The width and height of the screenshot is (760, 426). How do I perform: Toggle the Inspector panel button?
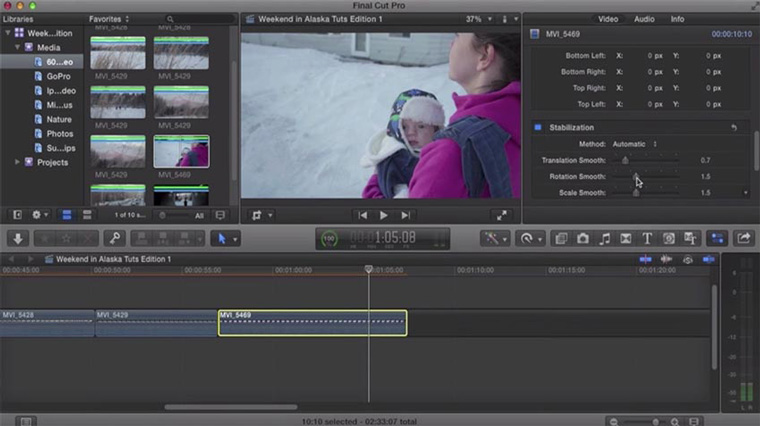coord(717,238)
